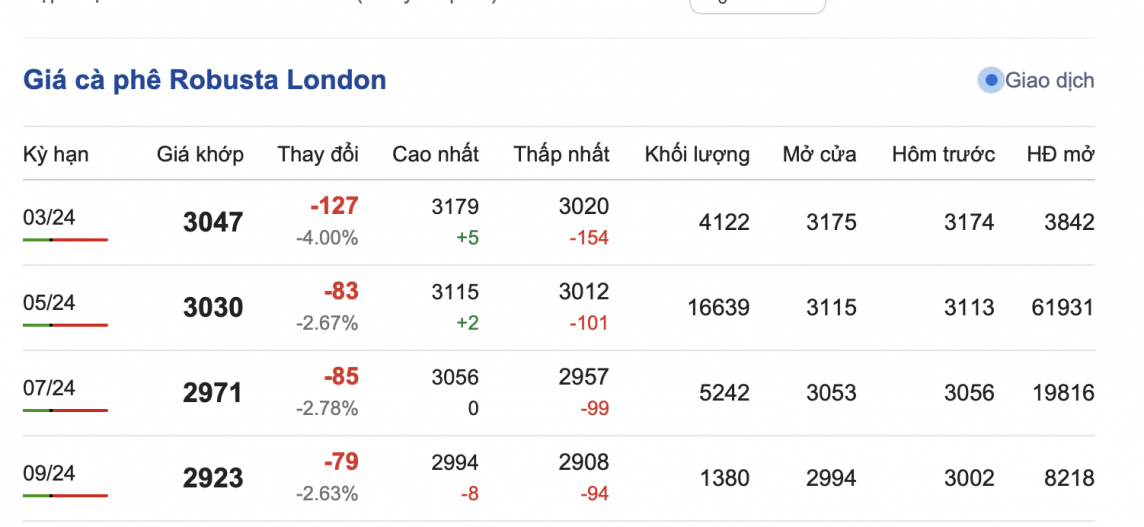The width and height of the screenshot is (1144, 527).
Task: Click the HĐ mở column header
Action: click(1060, 154)
